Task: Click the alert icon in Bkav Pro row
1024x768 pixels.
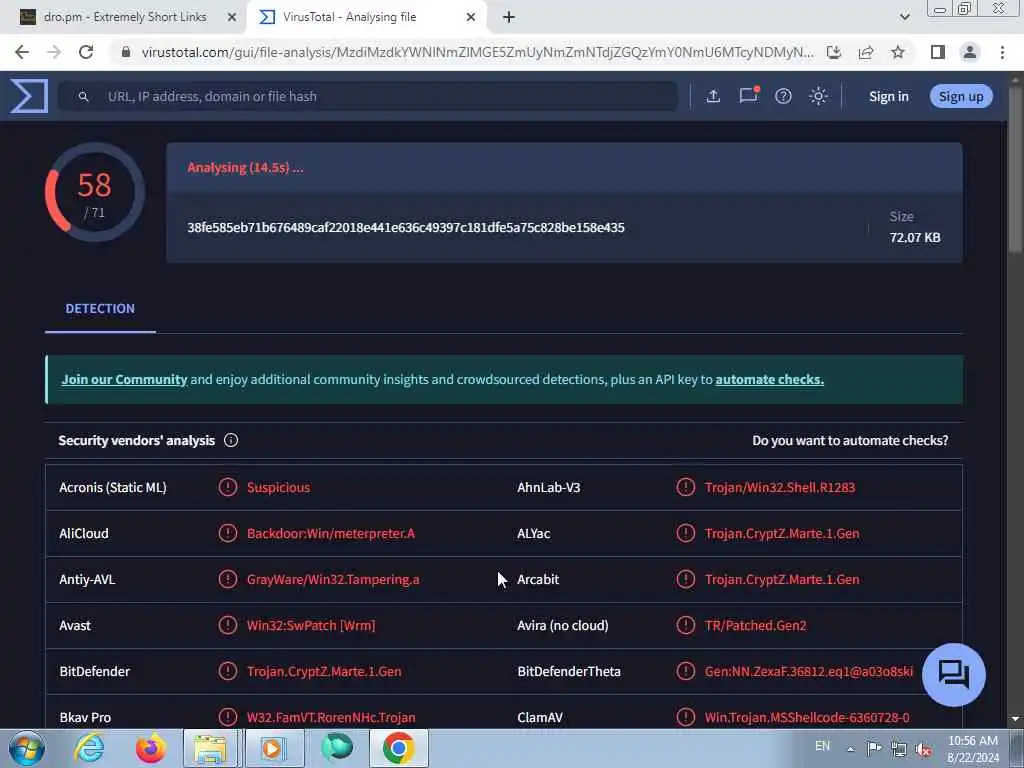Action: 228,717
